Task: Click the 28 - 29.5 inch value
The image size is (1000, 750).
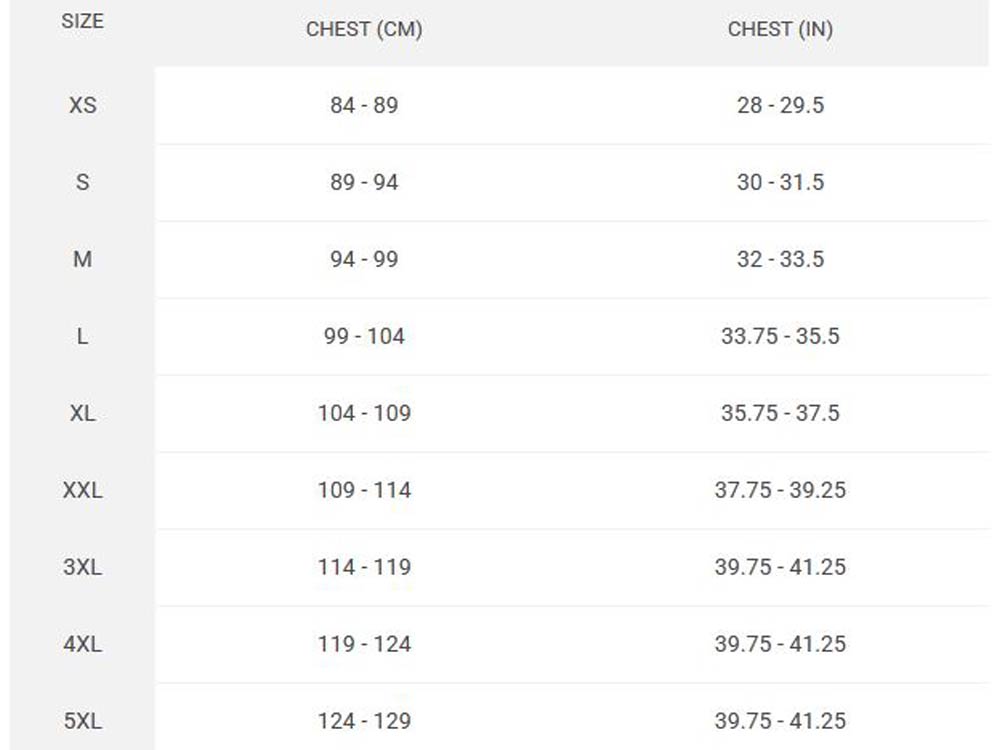Action: pos(780,105)
